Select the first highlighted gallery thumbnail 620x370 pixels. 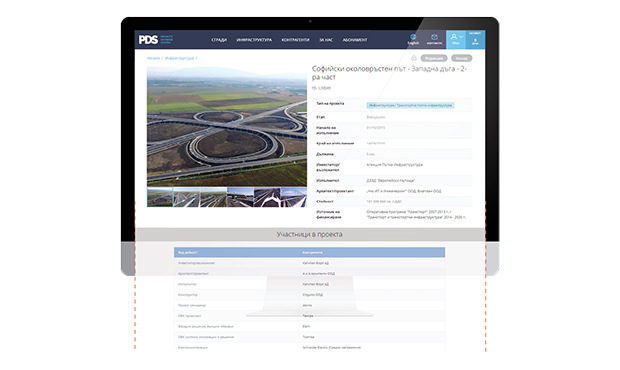tap(160, 197)
